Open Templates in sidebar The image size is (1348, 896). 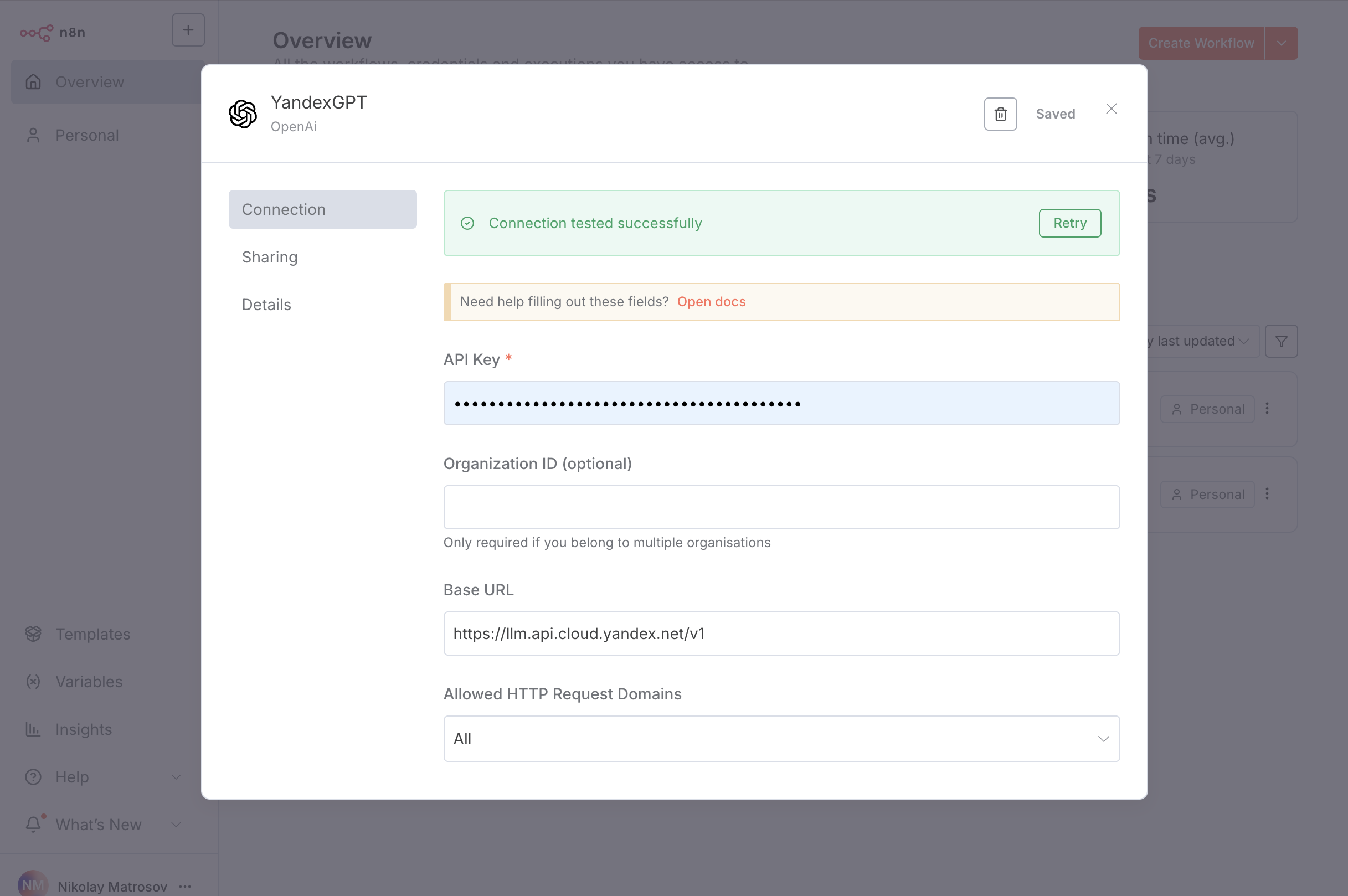click(x=107, y=634)
